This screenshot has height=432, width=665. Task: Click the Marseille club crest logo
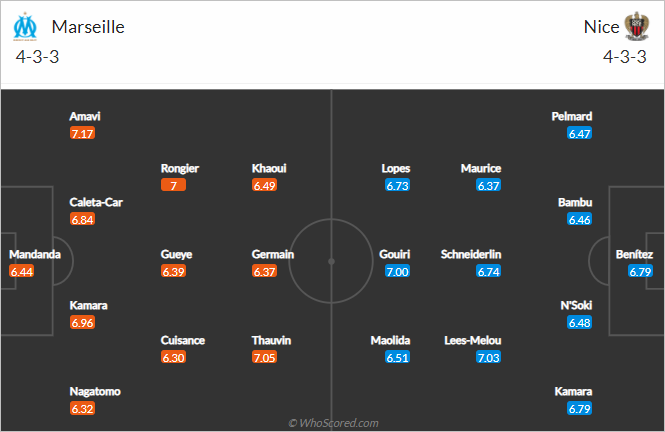click(x=25, y=27)
